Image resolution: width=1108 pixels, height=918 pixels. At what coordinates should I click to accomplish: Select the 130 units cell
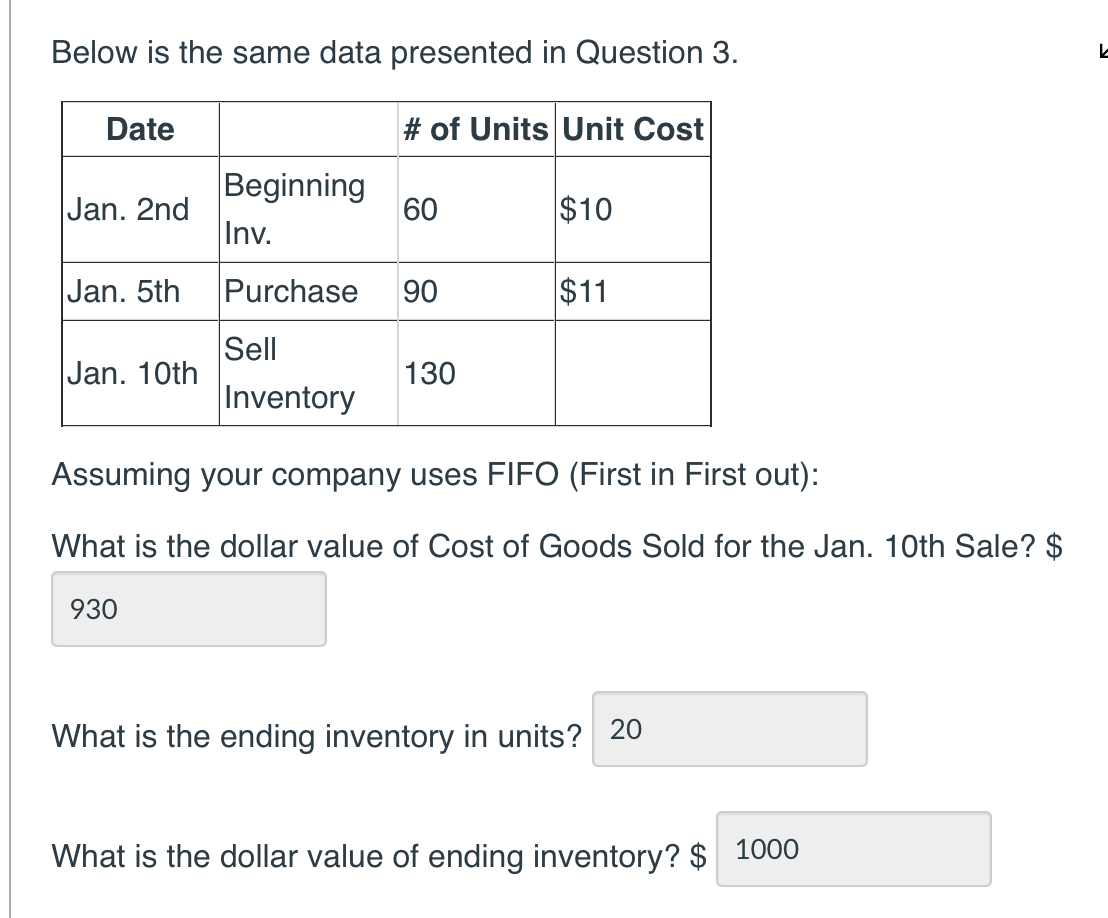click(429, 374)
